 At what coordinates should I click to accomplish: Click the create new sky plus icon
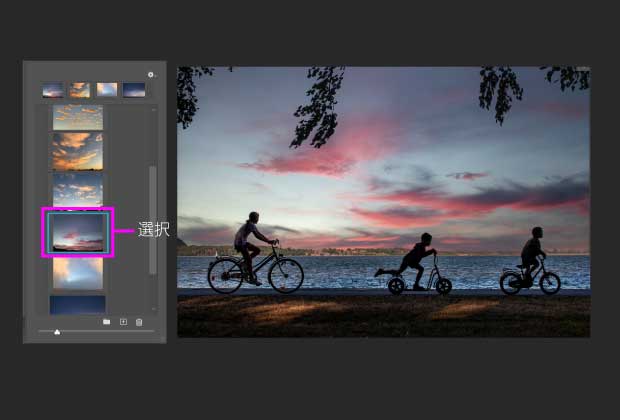123,322
